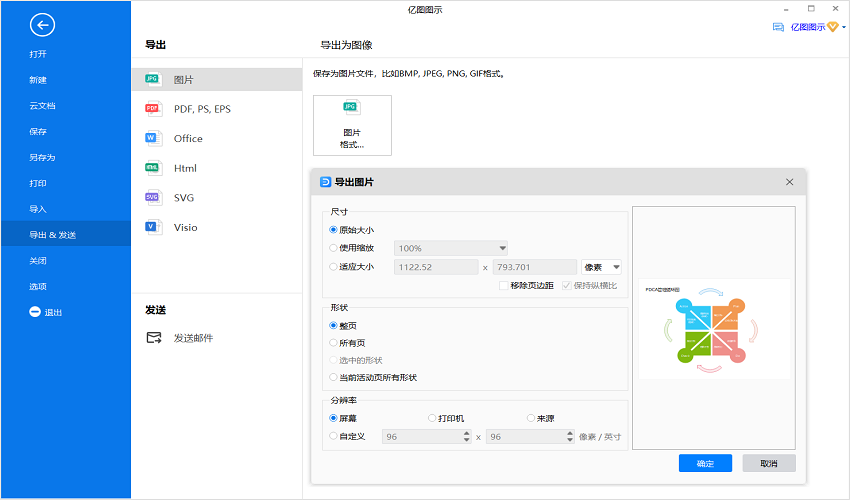Click the 取消 button

769,463
